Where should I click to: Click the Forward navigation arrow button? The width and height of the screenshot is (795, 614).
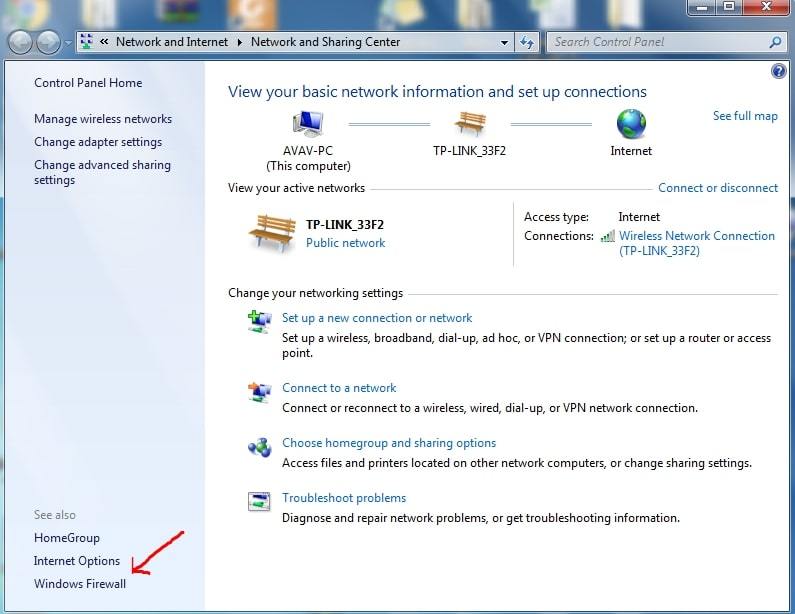[49, 43]
